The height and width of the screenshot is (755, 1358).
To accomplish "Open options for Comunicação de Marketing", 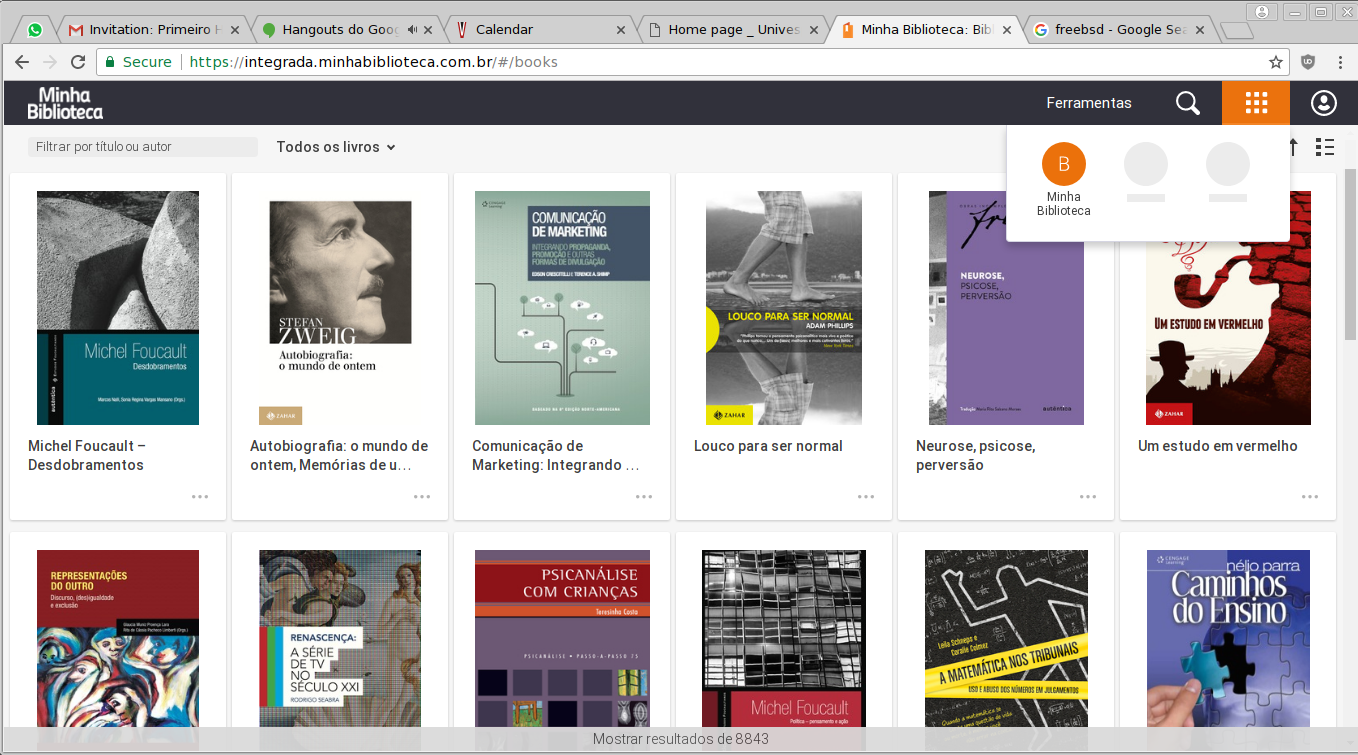I will pos(644,496).
